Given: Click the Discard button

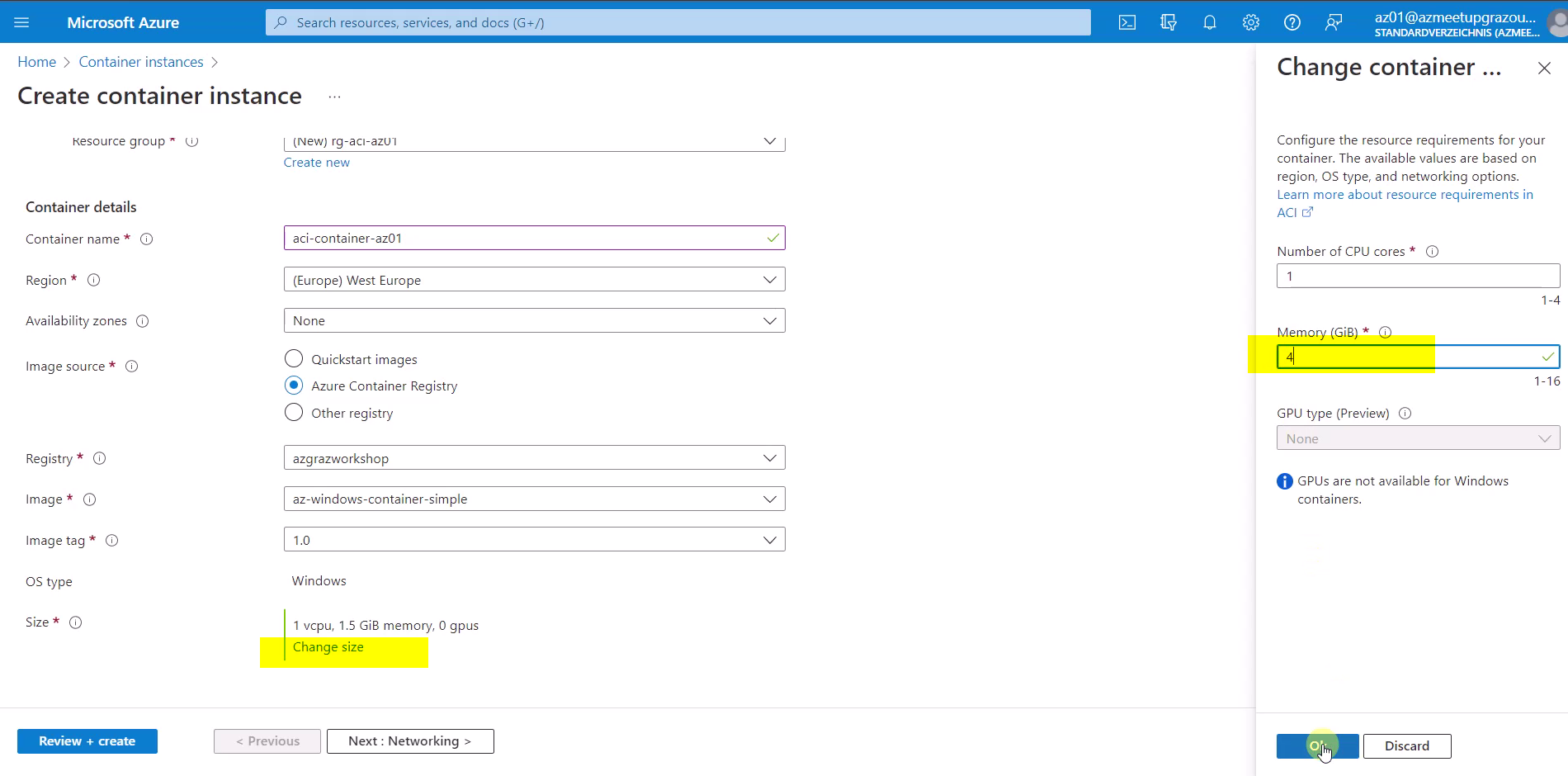Looking at the screenshot, I should tap(1407, 746).
